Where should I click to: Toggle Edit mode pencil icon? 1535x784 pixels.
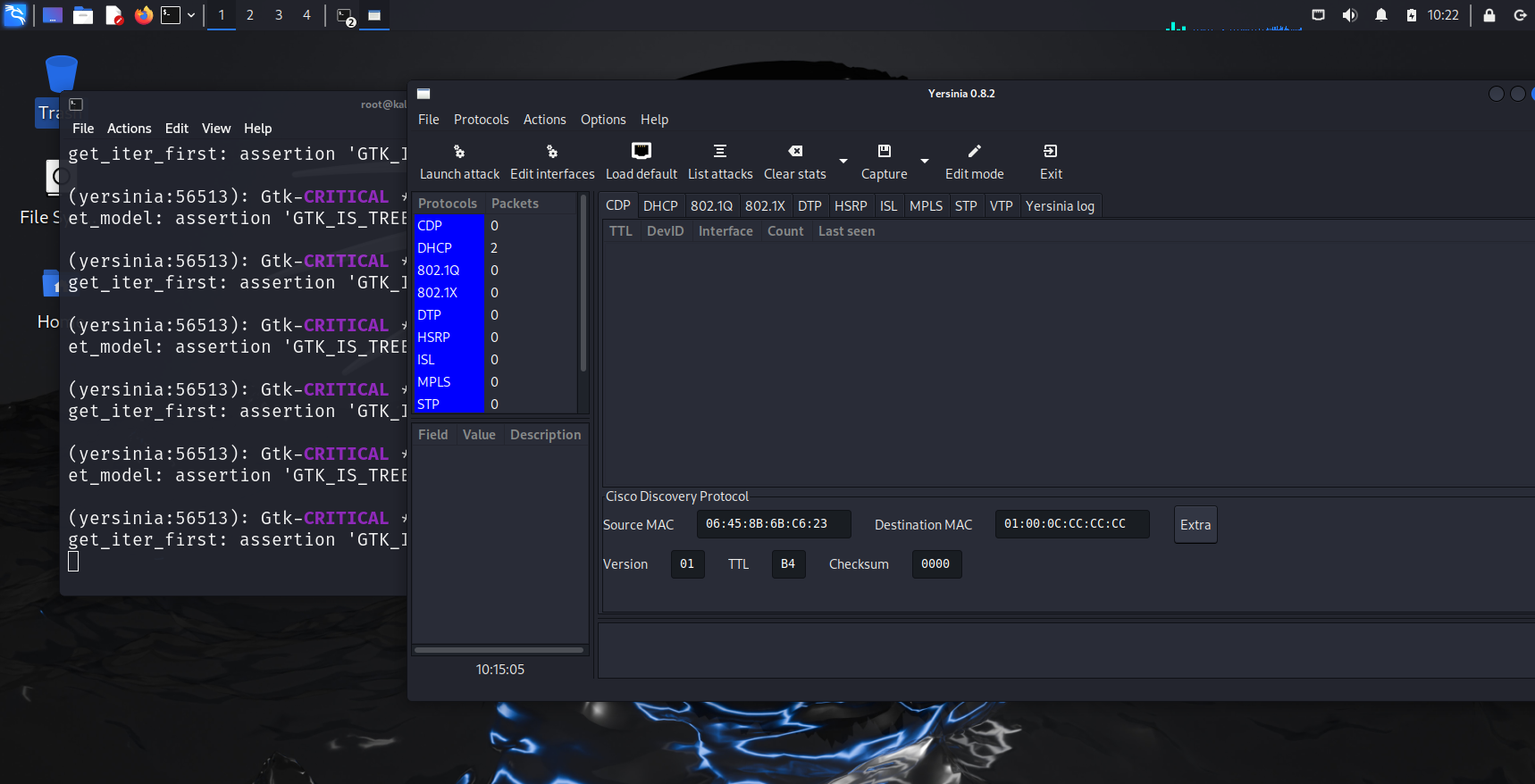click(974, 152)
